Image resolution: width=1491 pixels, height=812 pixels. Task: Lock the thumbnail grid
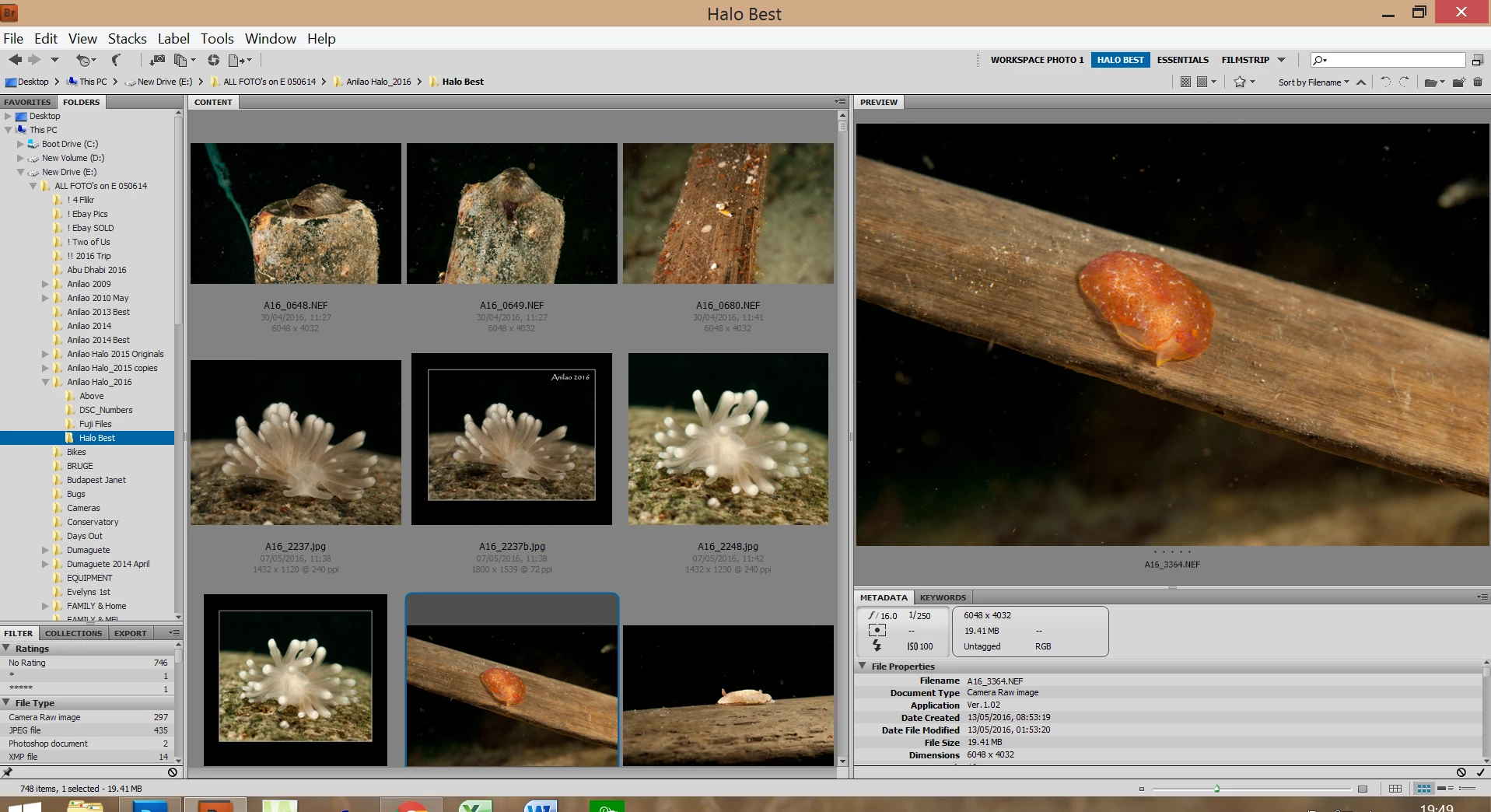(x=1395, y=789)
